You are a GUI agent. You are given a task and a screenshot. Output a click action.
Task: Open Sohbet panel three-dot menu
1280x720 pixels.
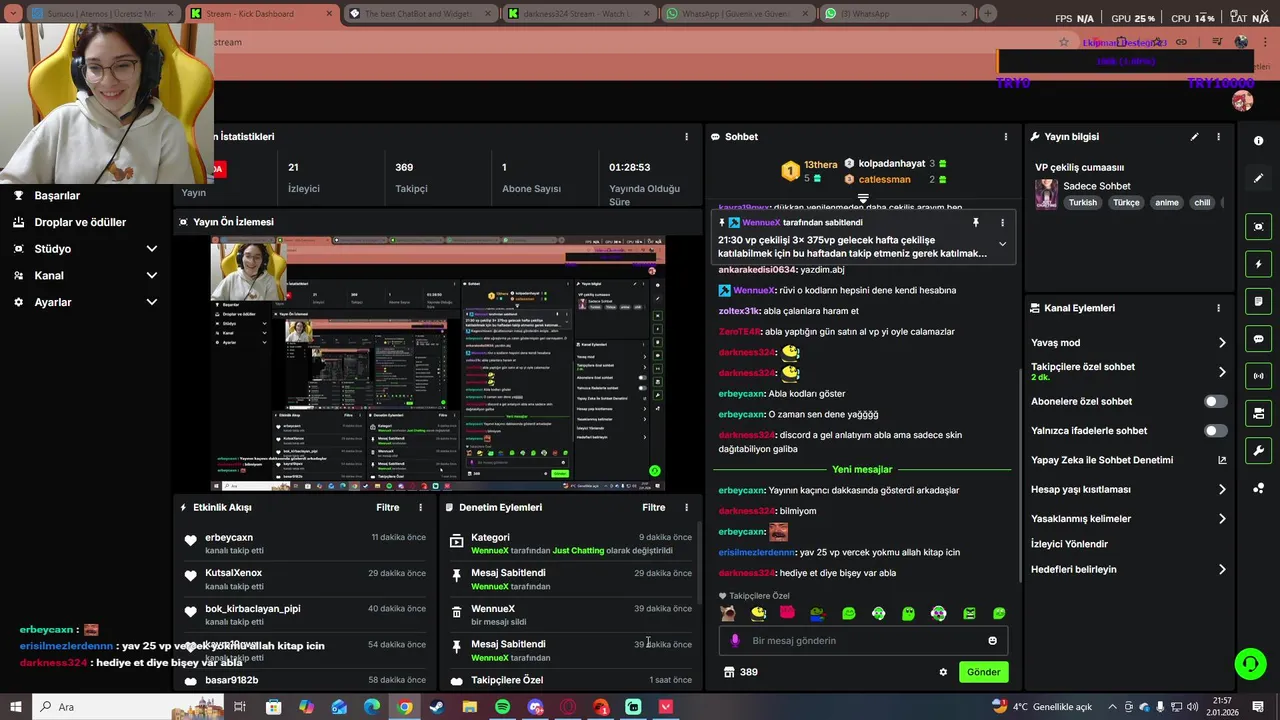(1006, 137)
